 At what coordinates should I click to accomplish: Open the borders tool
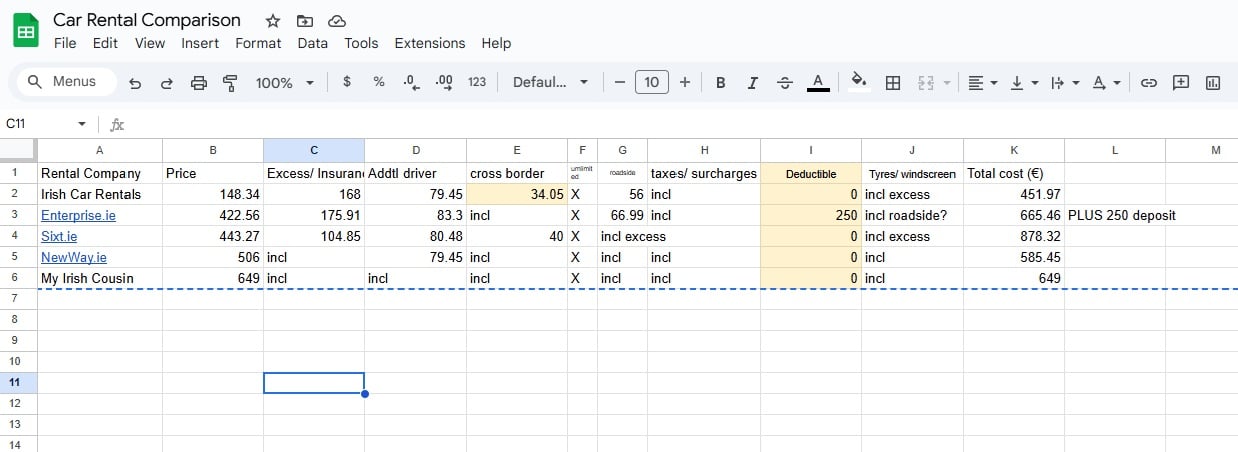893,83
